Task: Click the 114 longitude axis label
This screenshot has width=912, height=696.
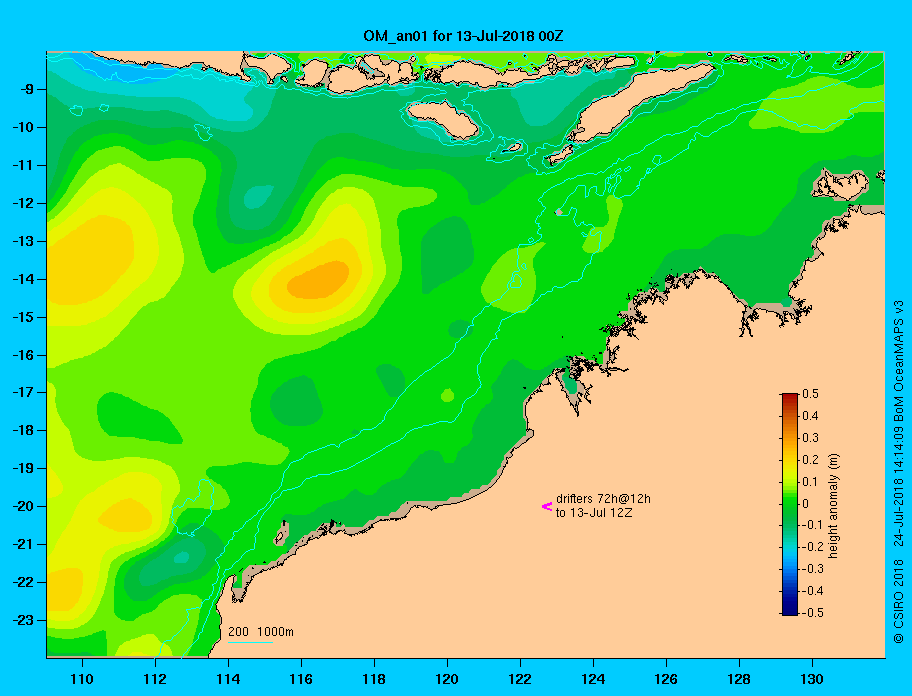Action: coord(228,679)
